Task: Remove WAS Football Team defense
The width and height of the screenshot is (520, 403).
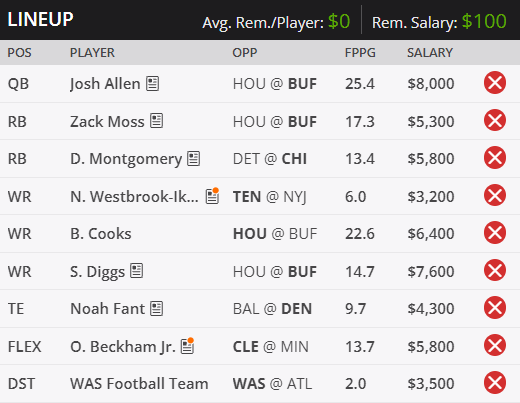Action: point(495,383)
